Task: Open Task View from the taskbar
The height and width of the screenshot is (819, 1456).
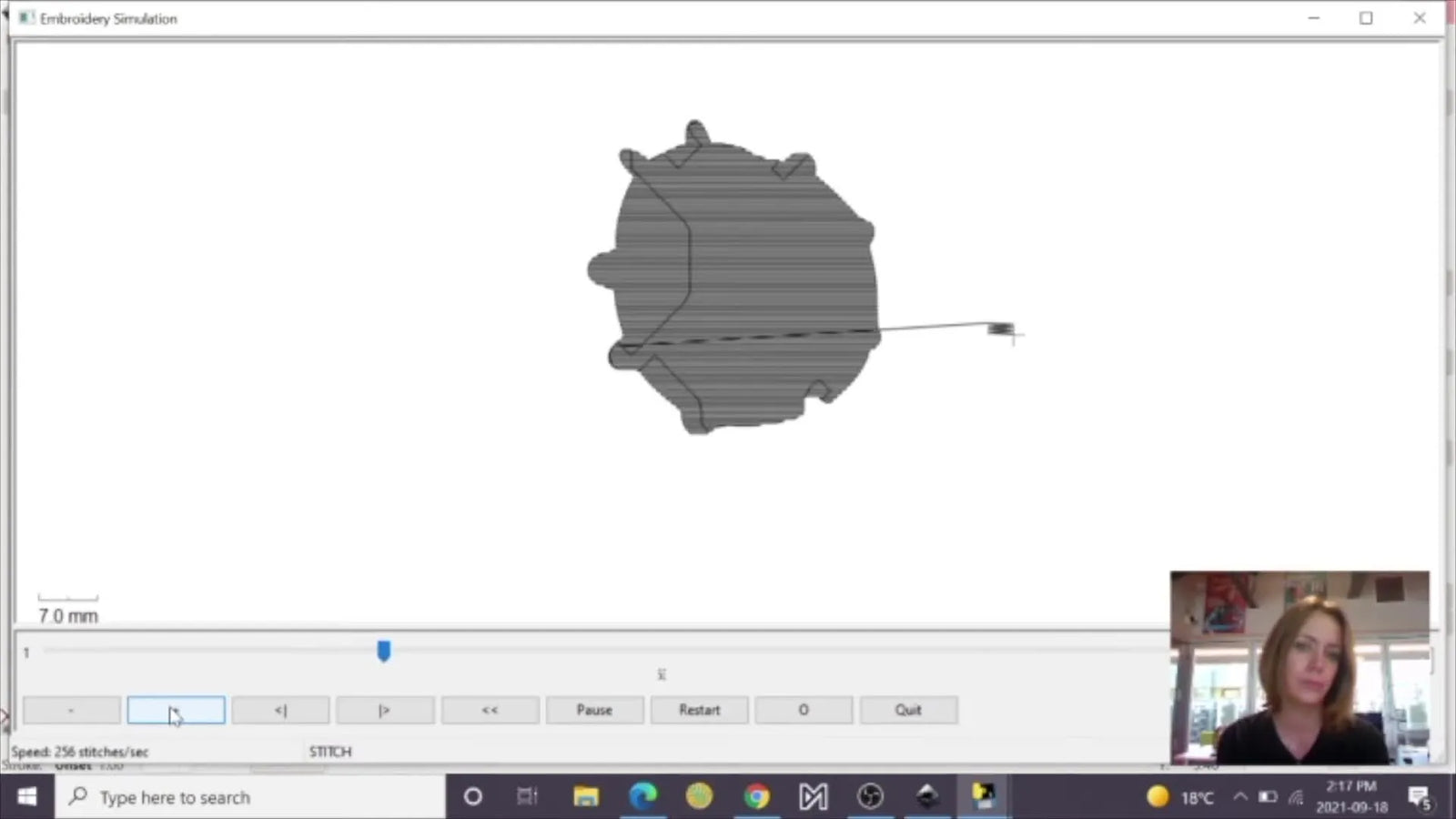Action: [526, 797]
